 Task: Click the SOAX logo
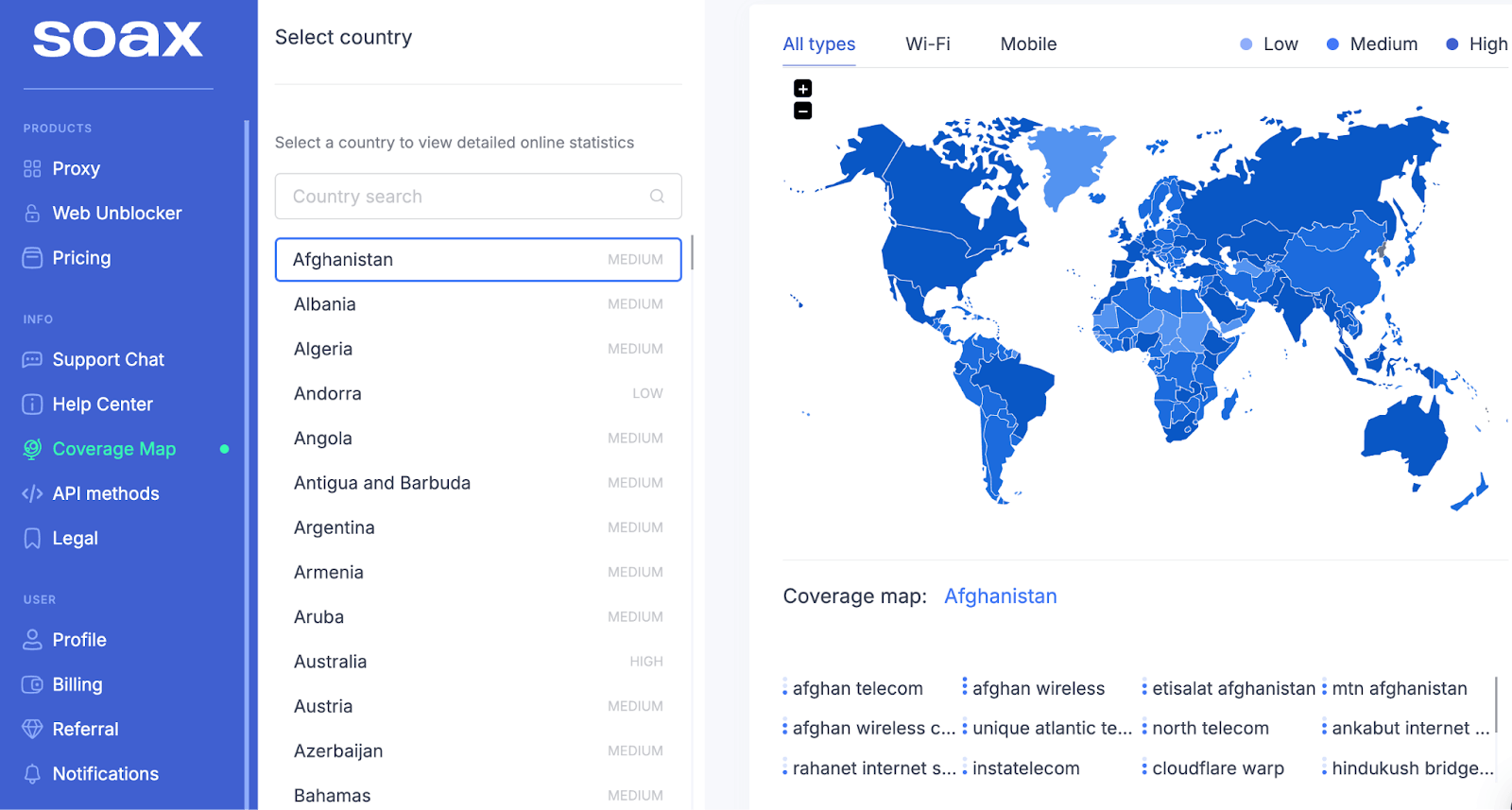pos(118,39)
